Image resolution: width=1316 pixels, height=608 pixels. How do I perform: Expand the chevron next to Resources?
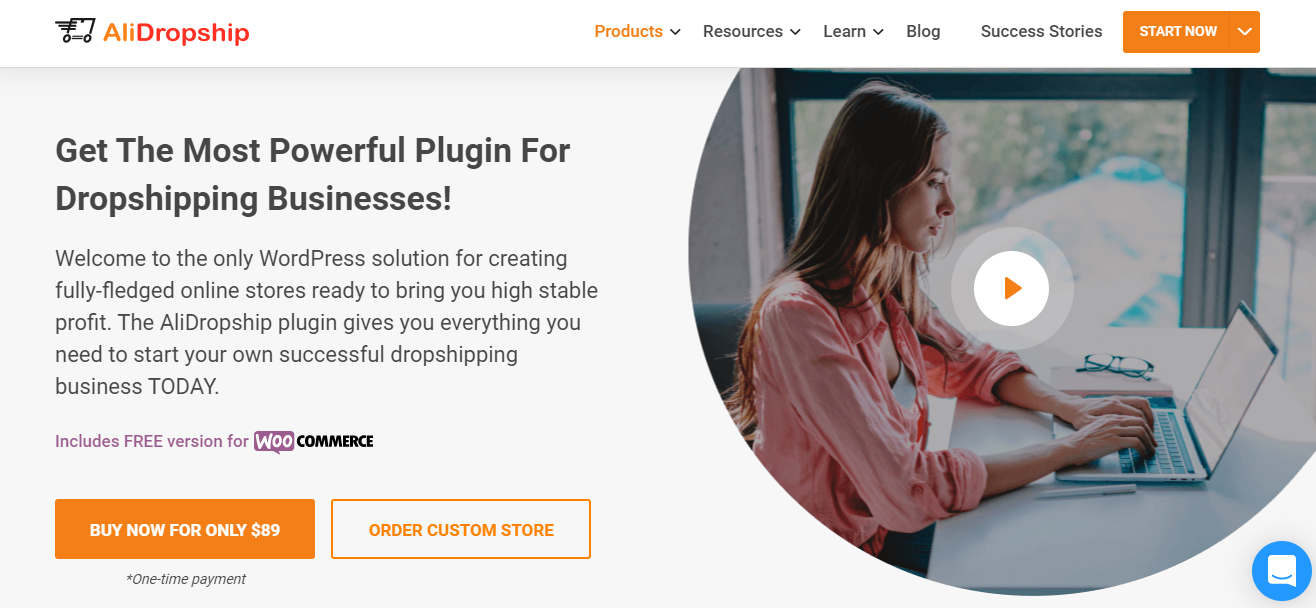click(x=795, y=32)
